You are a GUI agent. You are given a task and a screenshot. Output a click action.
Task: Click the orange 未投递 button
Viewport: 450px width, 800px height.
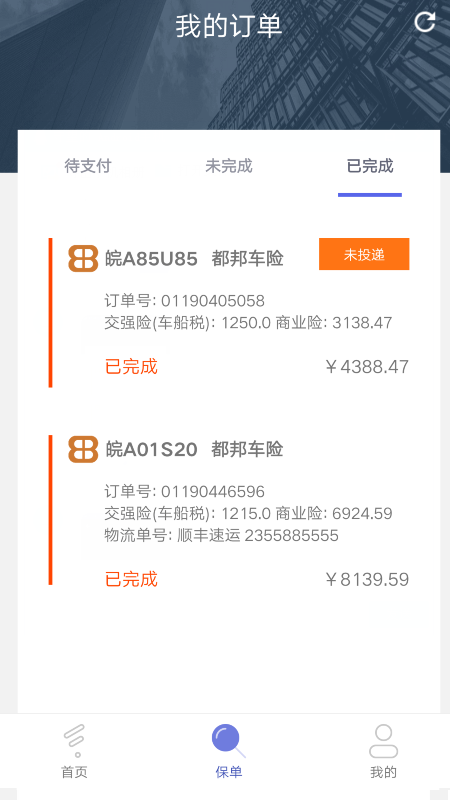point(364,254)
